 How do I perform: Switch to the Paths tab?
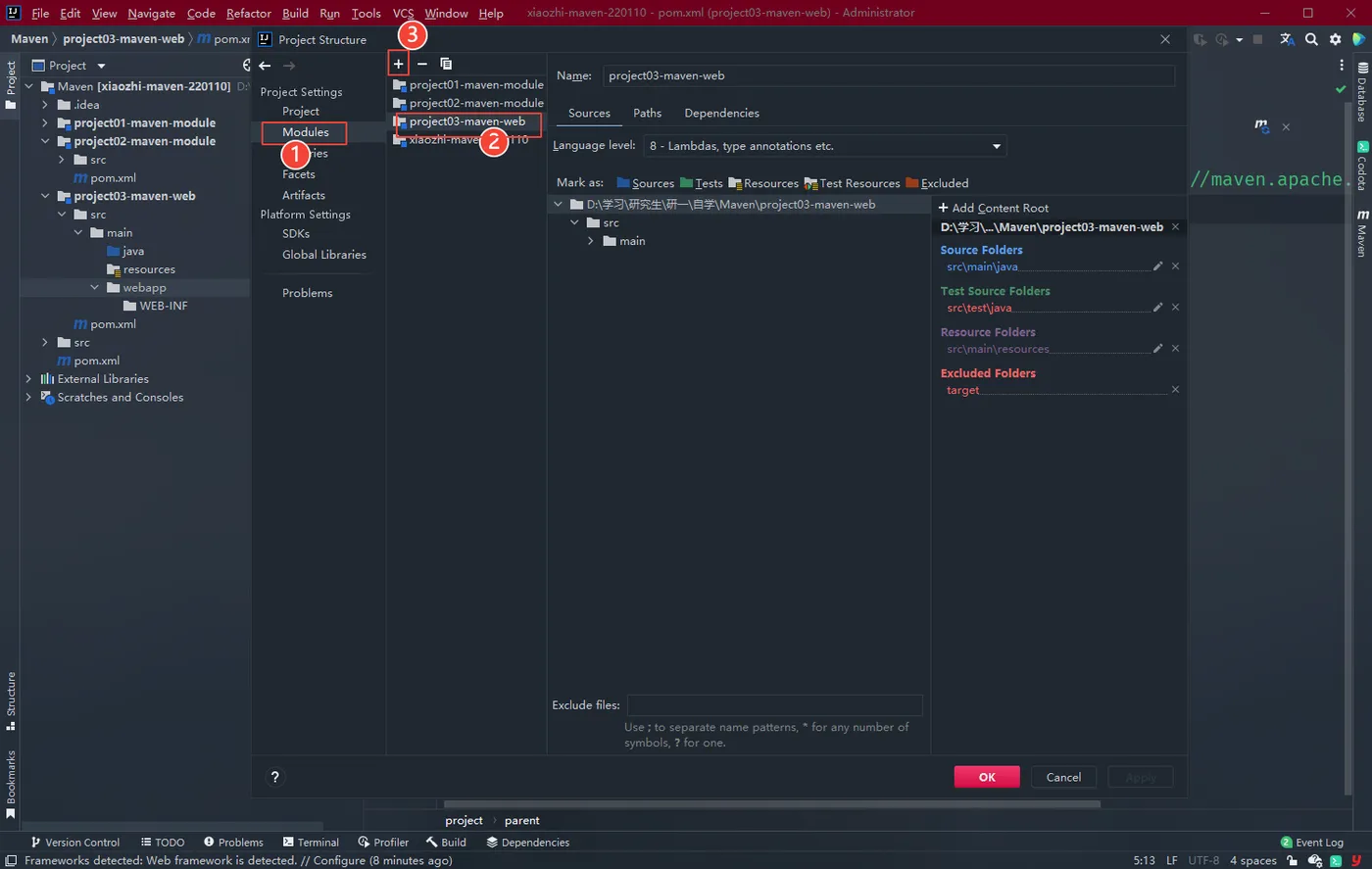pyautogui.click(x=647, y=114)
